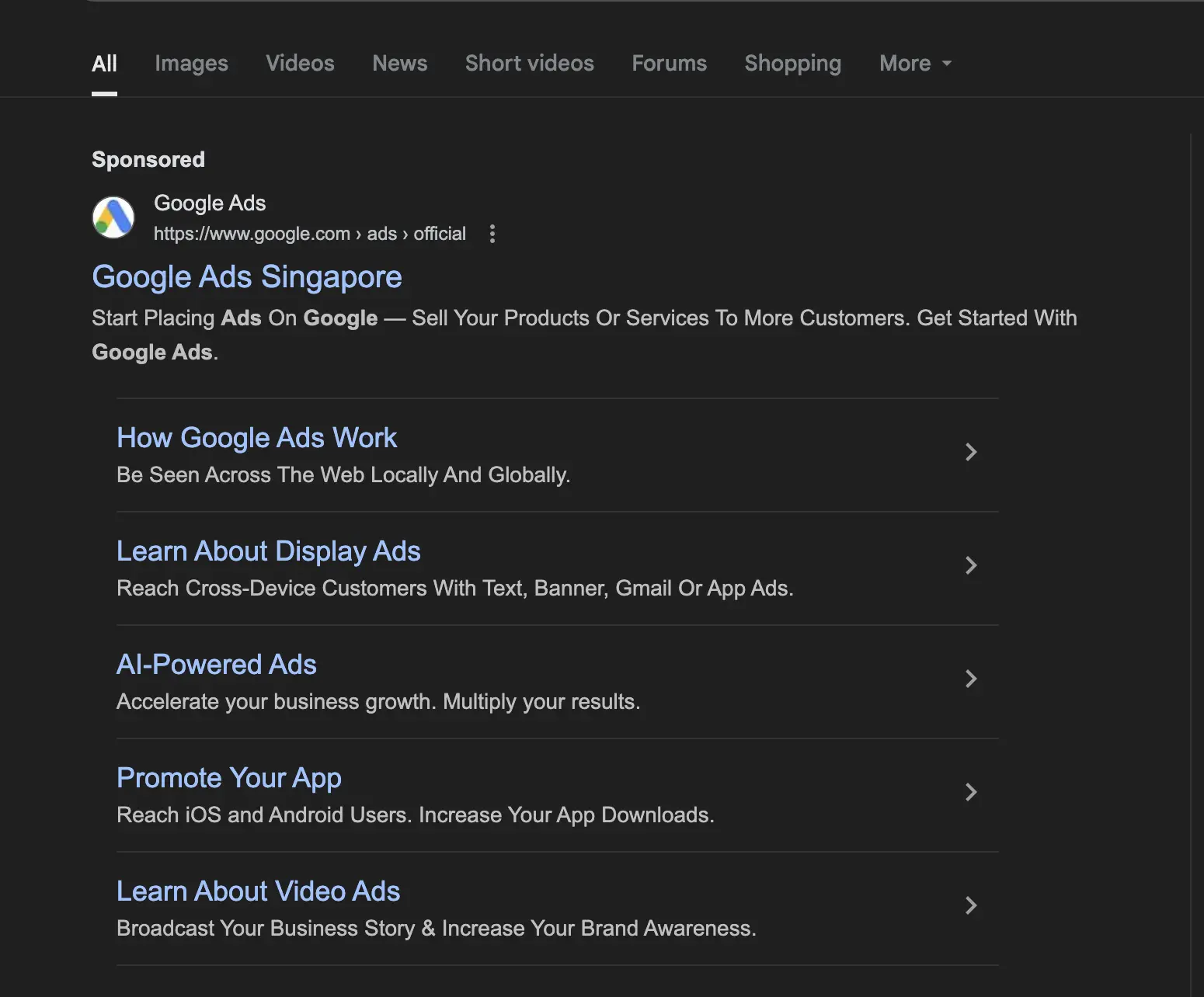Open the Learn About Video Ads link
The image size is (1204, 997).
pos(258,891)
